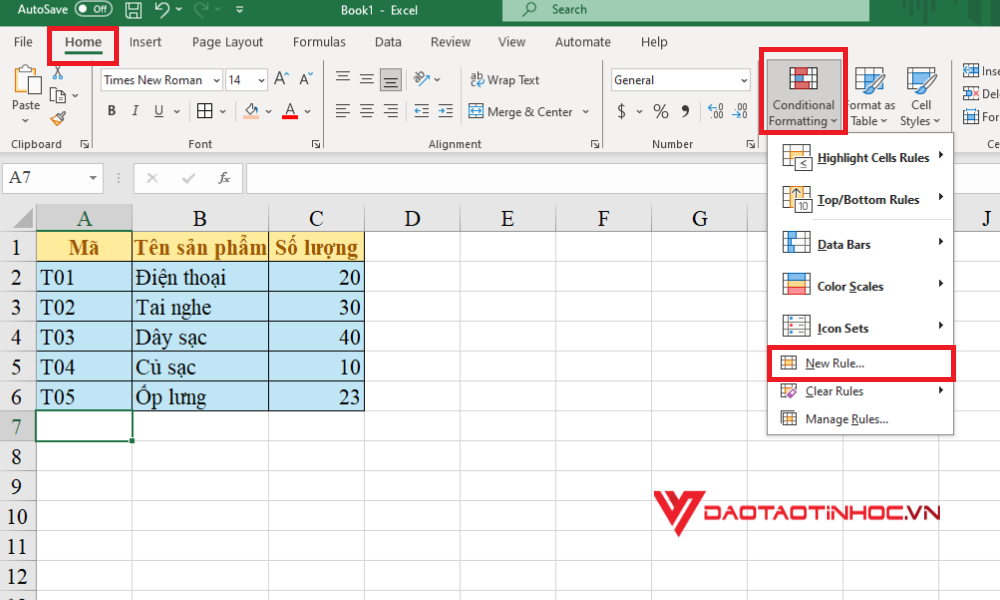Click the Paste clipboard icon

coord(26,80)
